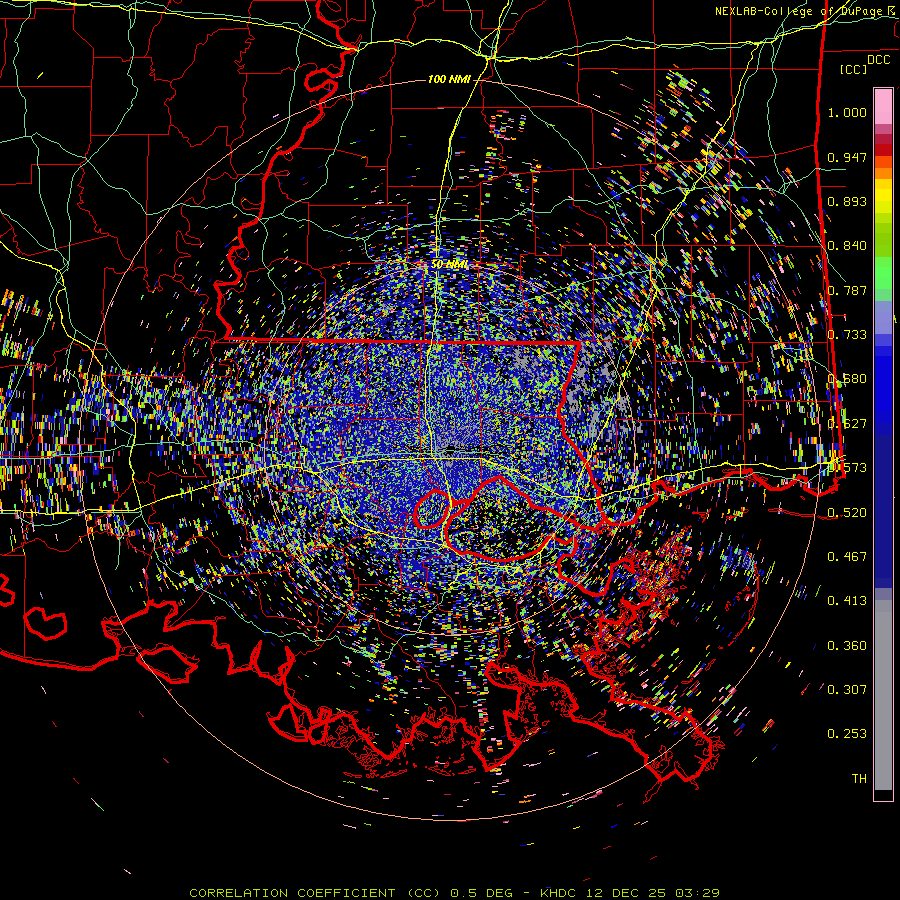The height and width of the screenshot is (900, 900).
Task: Click the TH threshold label on the scale
Action: click(x=859, y=778)
